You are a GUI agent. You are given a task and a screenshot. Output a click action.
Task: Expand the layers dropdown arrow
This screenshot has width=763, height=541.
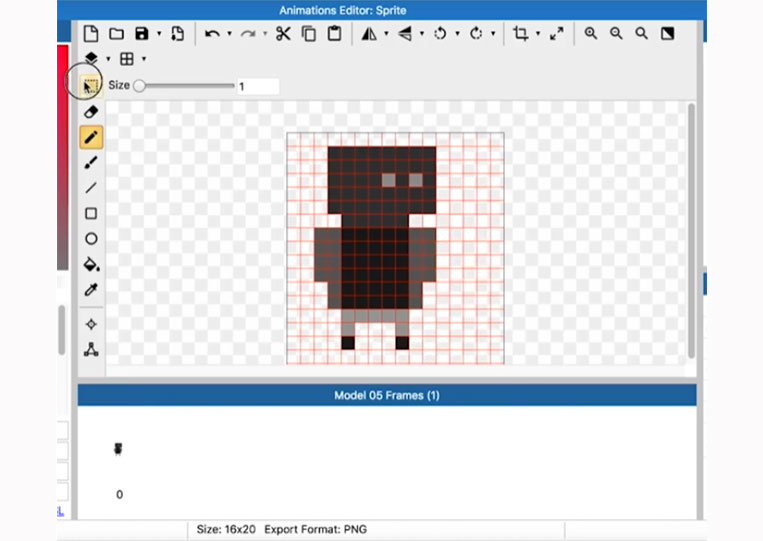pyautogui.click(x=108, y=59)
